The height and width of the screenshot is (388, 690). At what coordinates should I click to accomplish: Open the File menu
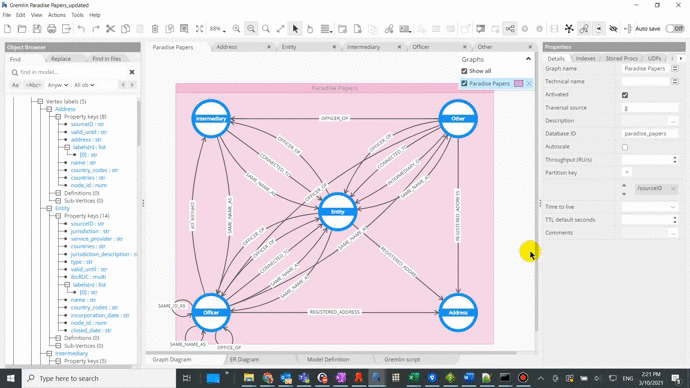point(7,15)
